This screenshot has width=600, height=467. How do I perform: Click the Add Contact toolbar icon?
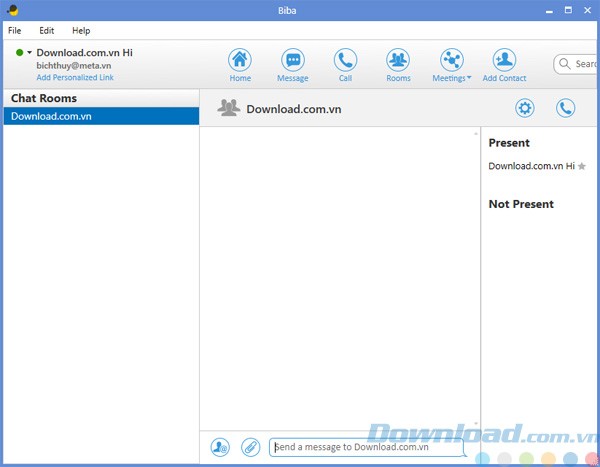(504, 60)
